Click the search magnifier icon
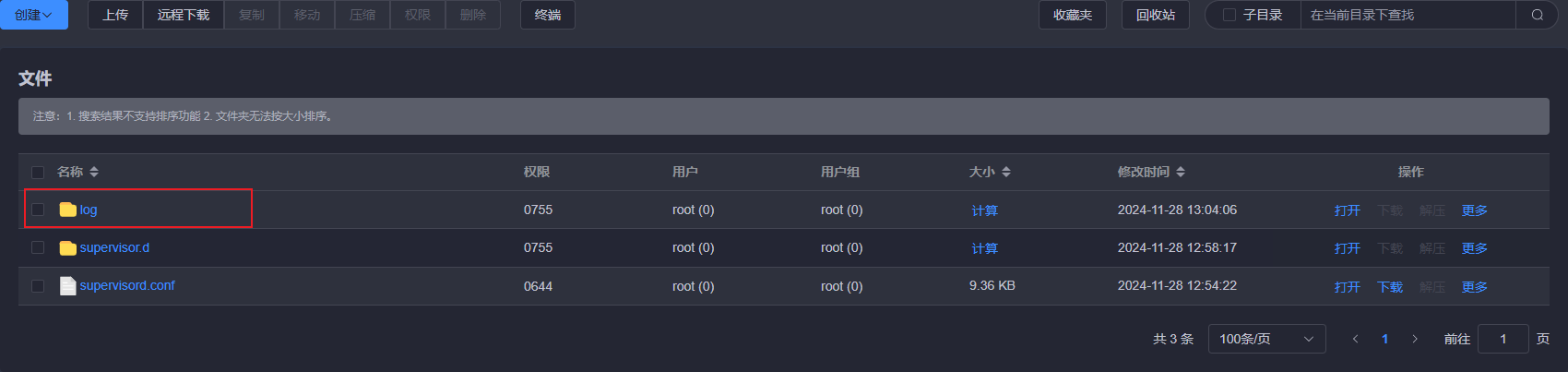Image resolution: width=1568 pixels, height=372 pixels. click(x=1537, y=15)
